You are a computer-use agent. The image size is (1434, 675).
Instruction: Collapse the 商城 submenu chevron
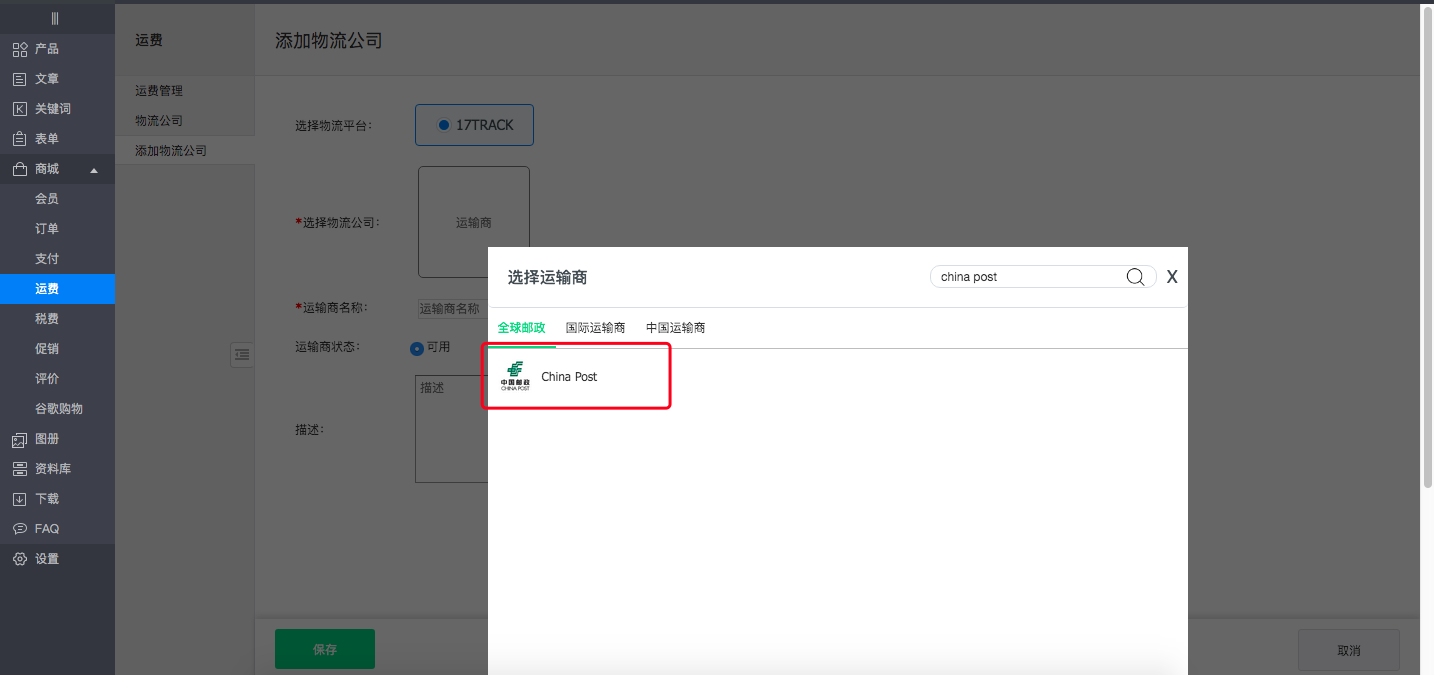95,168
